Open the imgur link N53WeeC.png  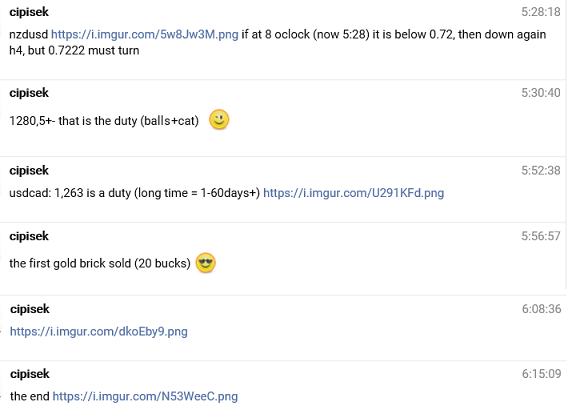point(145,396)
